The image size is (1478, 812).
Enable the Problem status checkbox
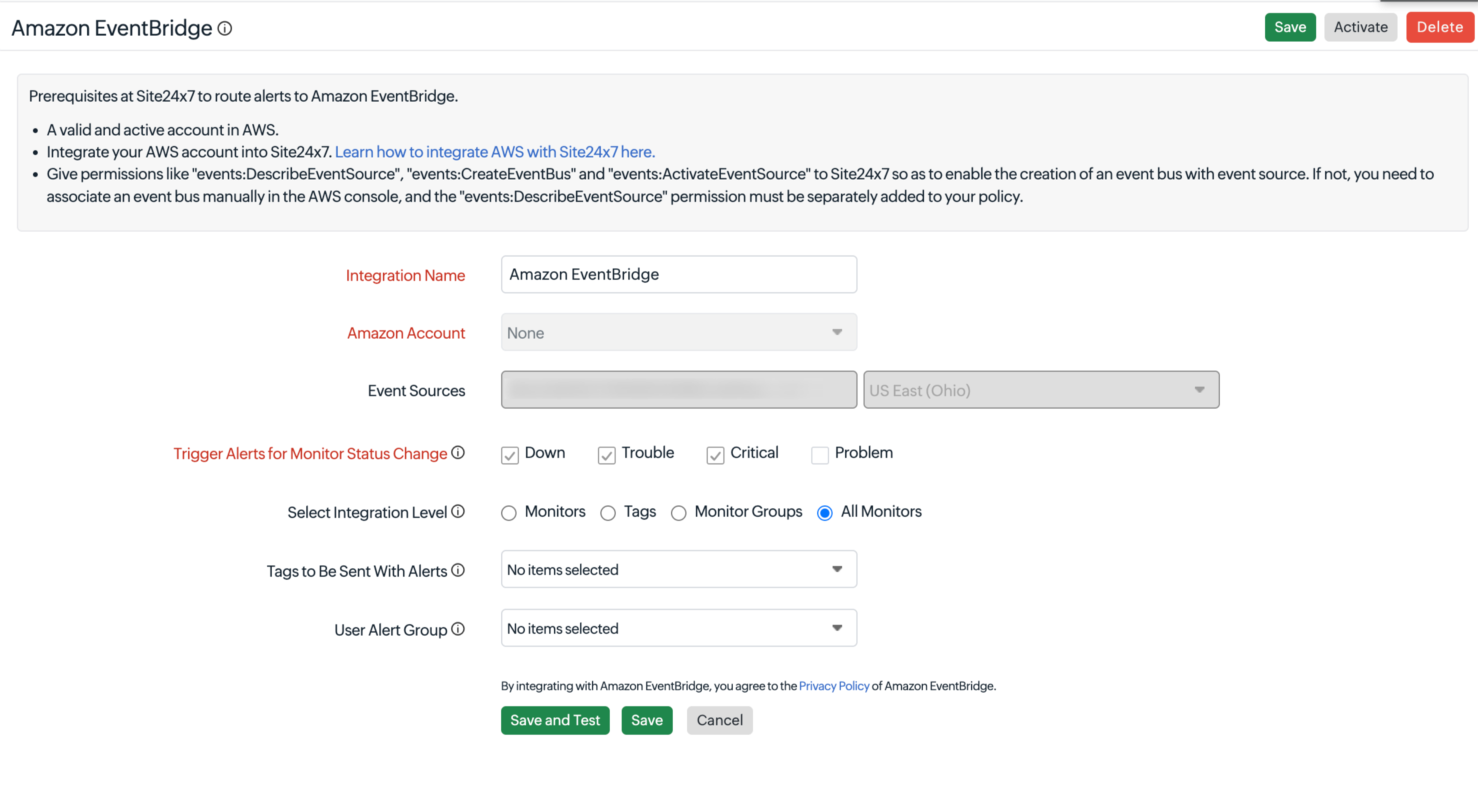820,455
